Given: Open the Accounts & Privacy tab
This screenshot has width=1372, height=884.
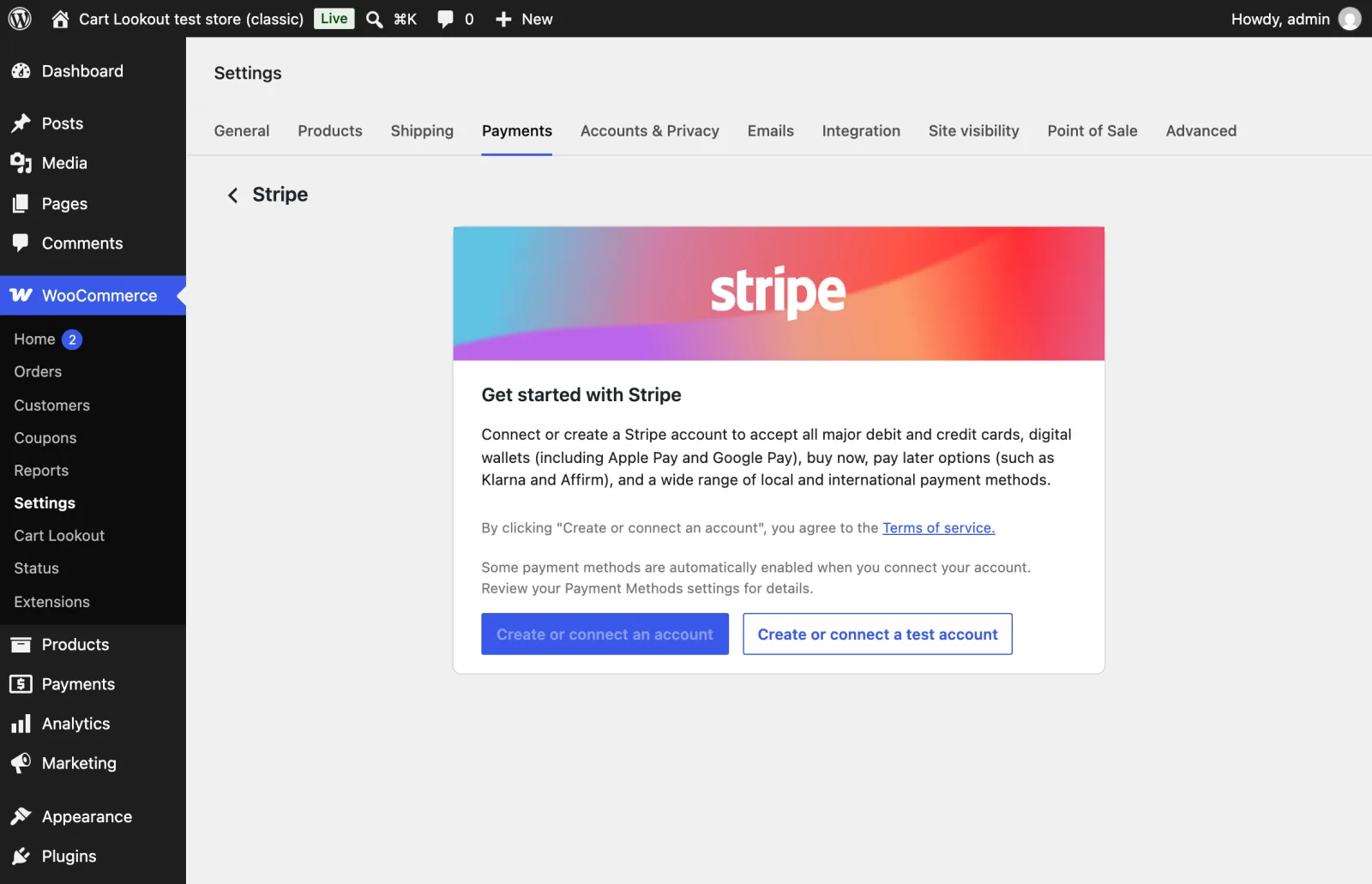Looking at the screenshot, I should [x=650, y=130].
